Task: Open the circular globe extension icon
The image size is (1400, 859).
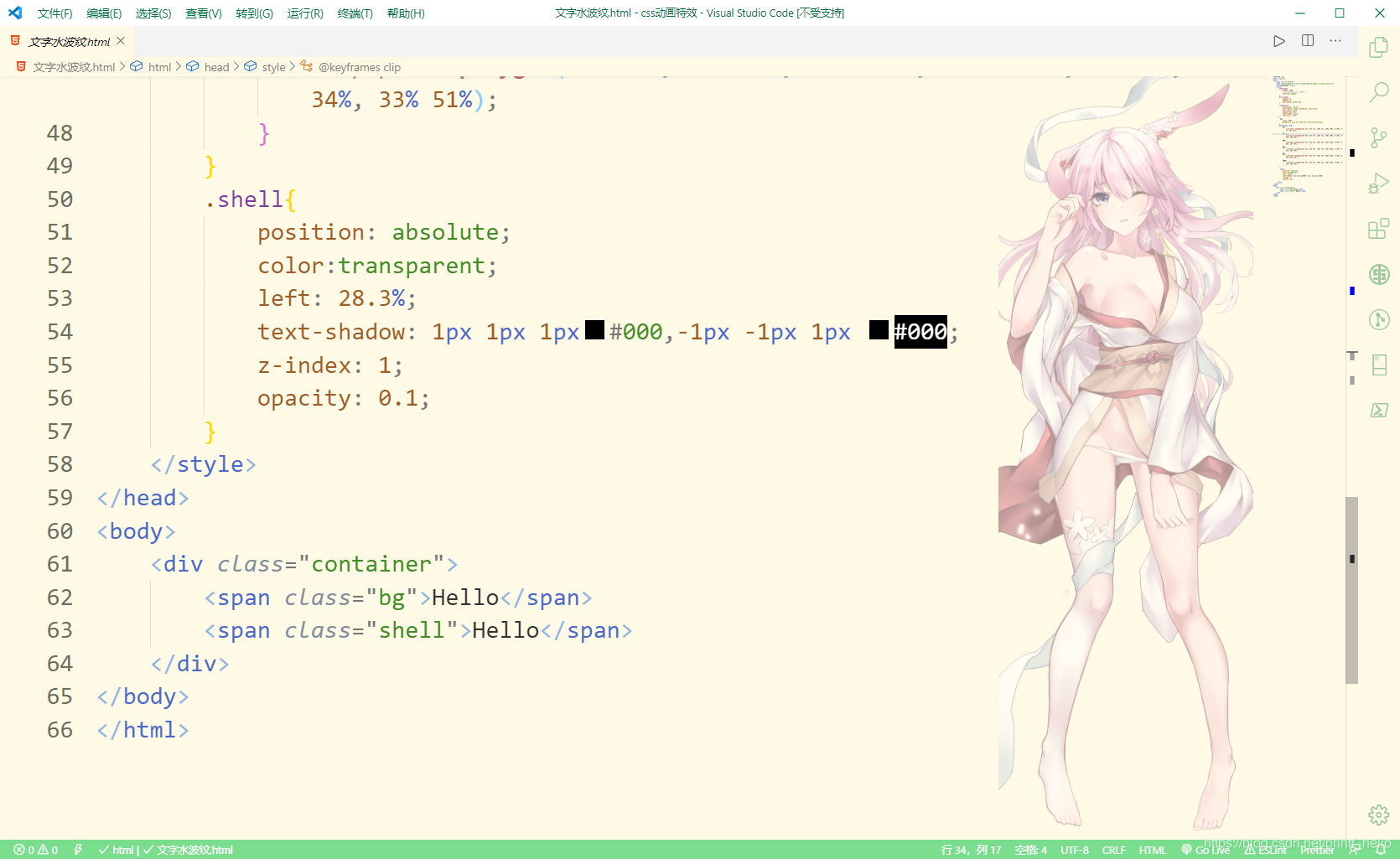Action: (x=1378, y=274)
